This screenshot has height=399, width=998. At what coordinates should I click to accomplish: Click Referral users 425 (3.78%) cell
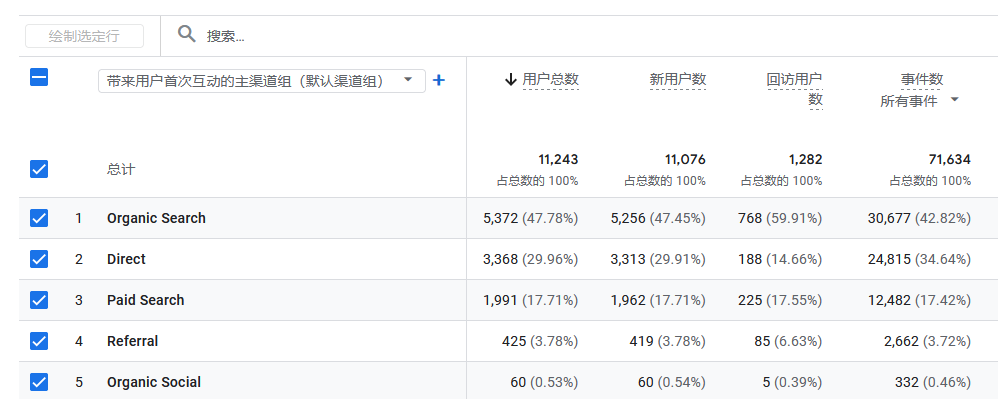tap(540, 341)
